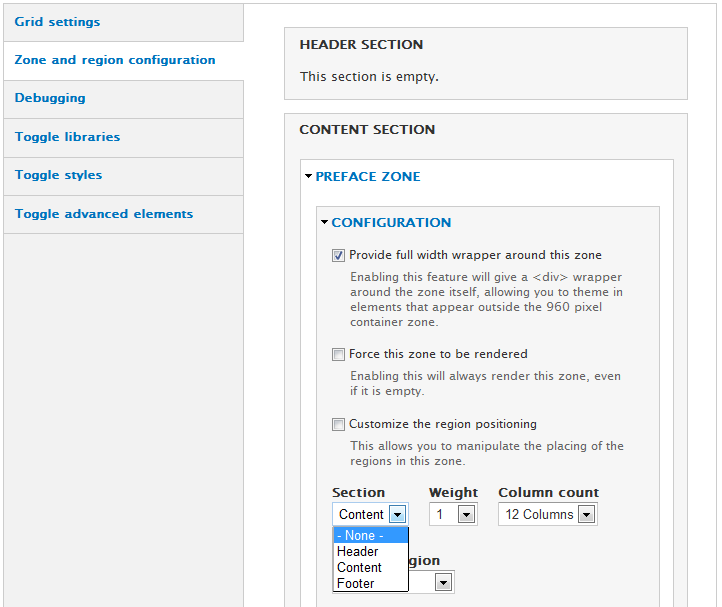Collapse the Configuration fieldset
722x607 pixels.
[x=391, y=223]
